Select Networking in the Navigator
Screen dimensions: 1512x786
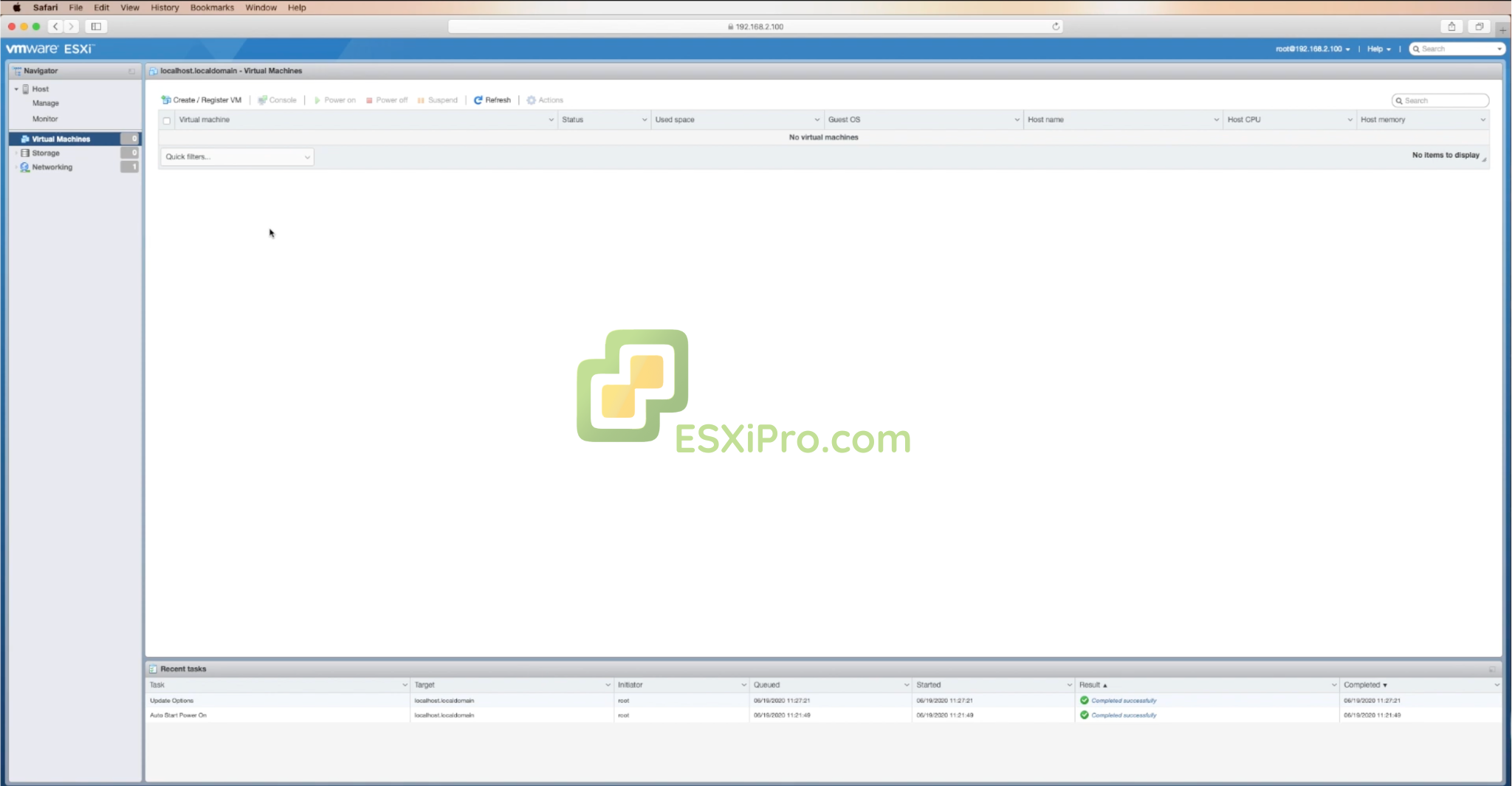click(52, 167)
